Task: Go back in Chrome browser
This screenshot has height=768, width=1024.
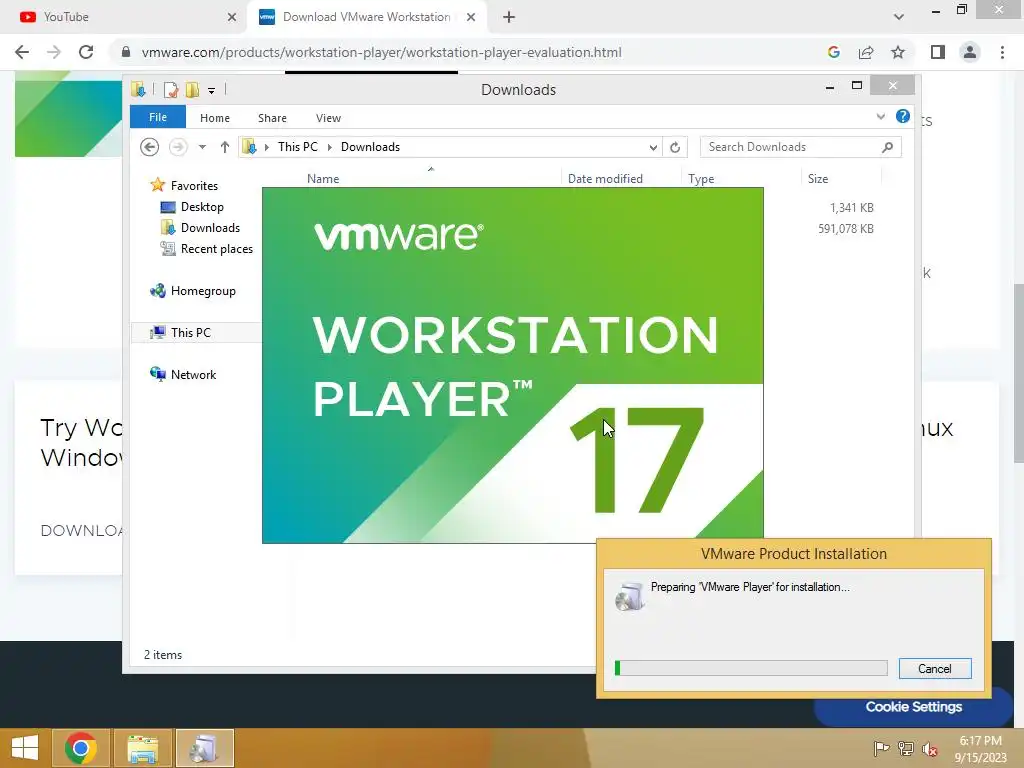Action: [22, 52]
